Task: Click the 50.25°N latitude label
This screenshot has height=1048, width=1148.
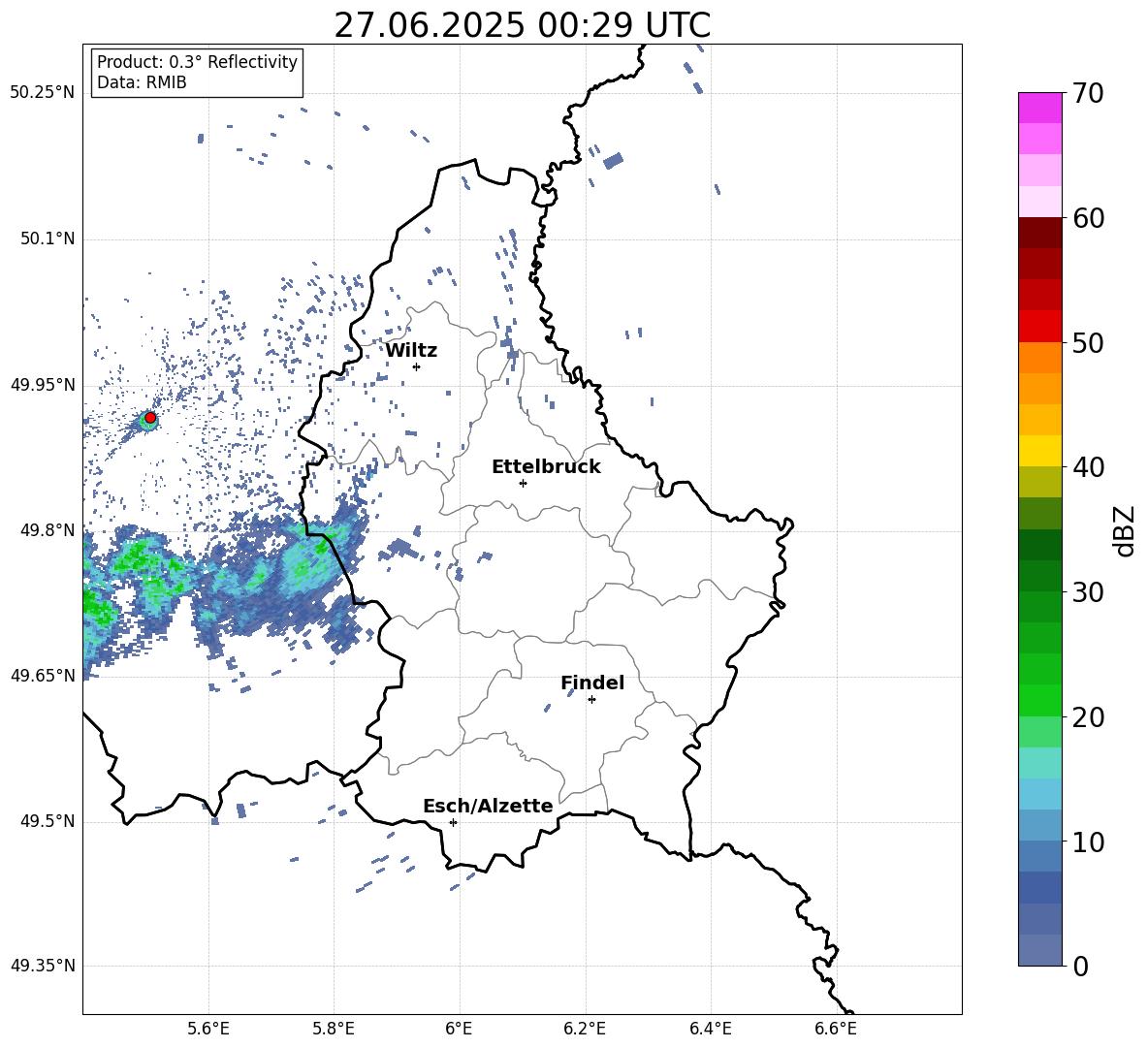Action: (x=43, y=93)
